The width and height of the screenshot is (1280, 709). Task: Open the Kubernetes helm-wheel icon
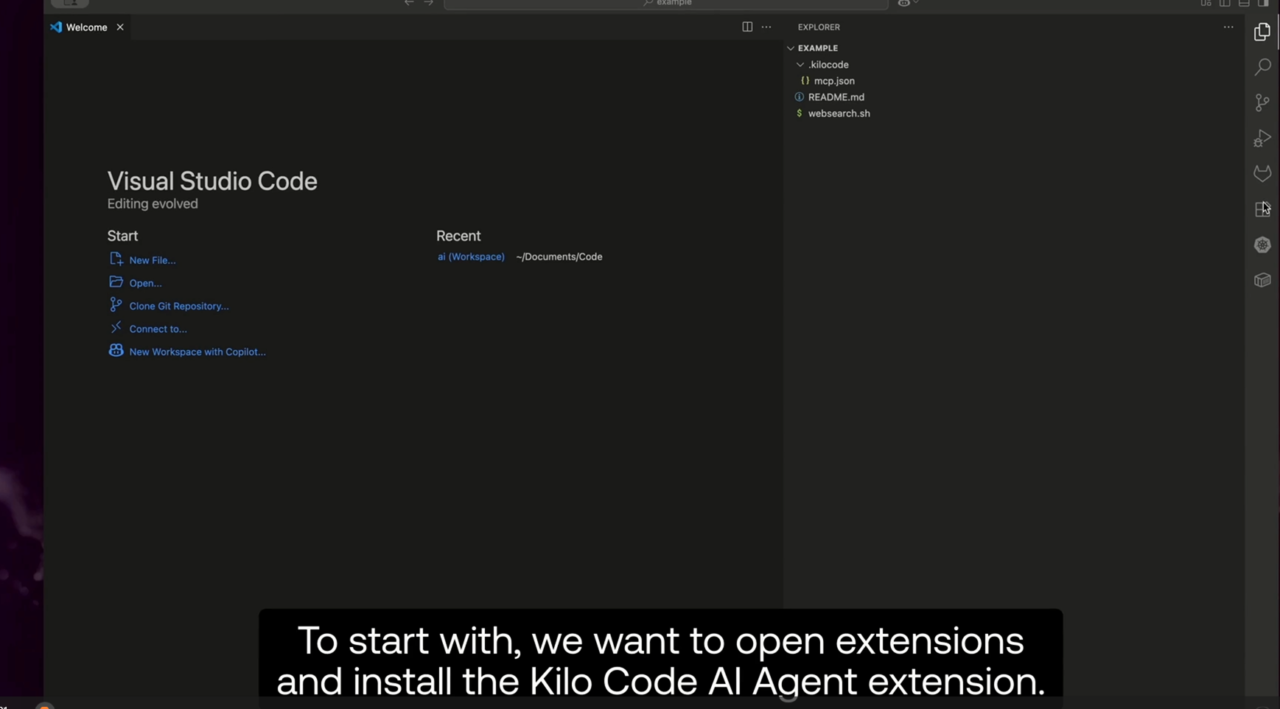1262,245
